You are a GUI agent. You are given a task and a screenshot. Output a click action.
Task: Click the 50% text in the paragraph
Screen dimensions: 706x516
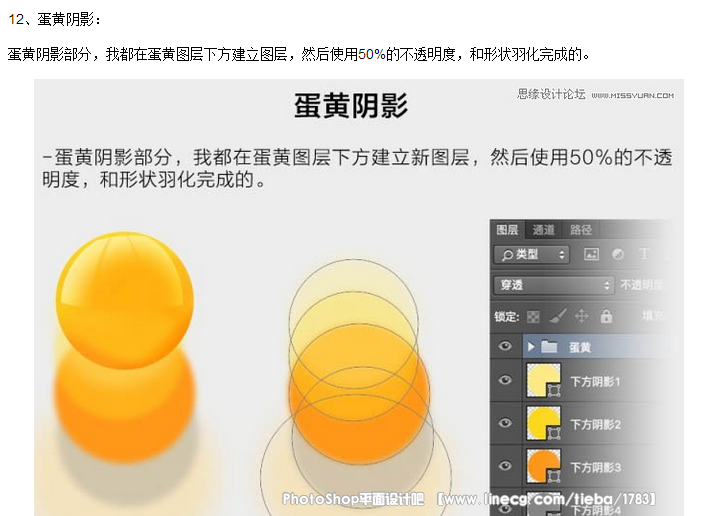(372, 54)
